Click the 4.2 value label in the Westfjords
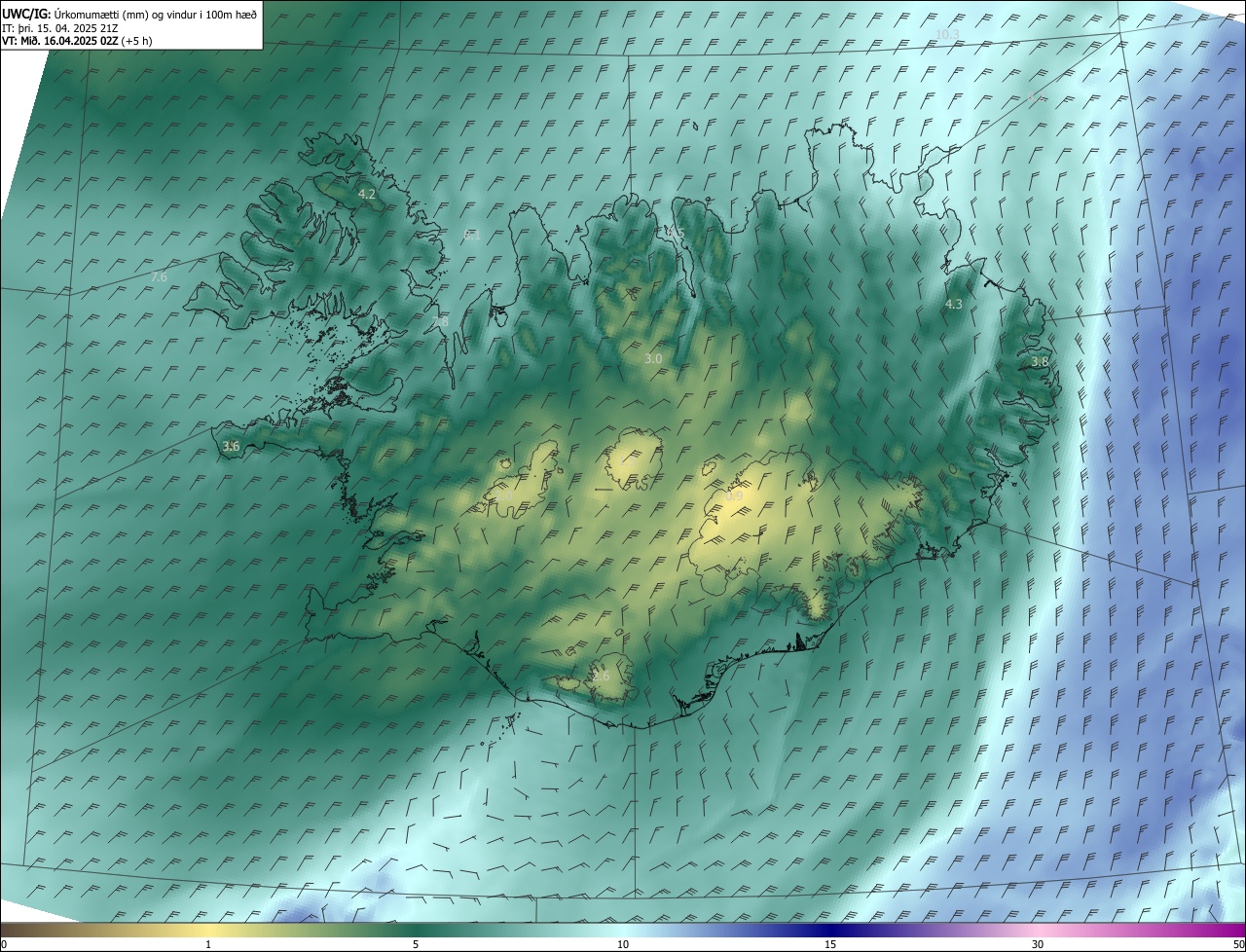This screenshot has height=952, width=1246. [367, 195]
